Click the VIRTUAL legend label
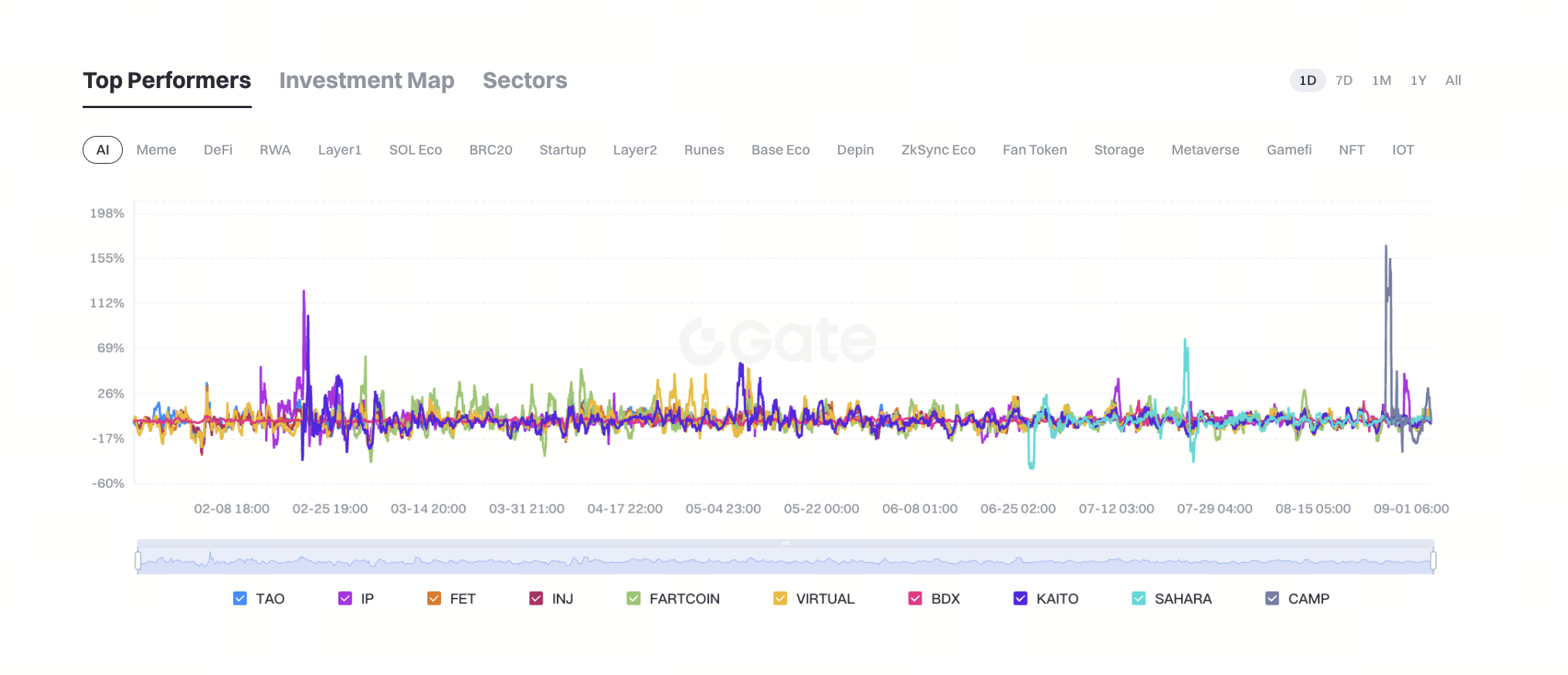This screenshot has height=675, width=1568. pos(825,599)
